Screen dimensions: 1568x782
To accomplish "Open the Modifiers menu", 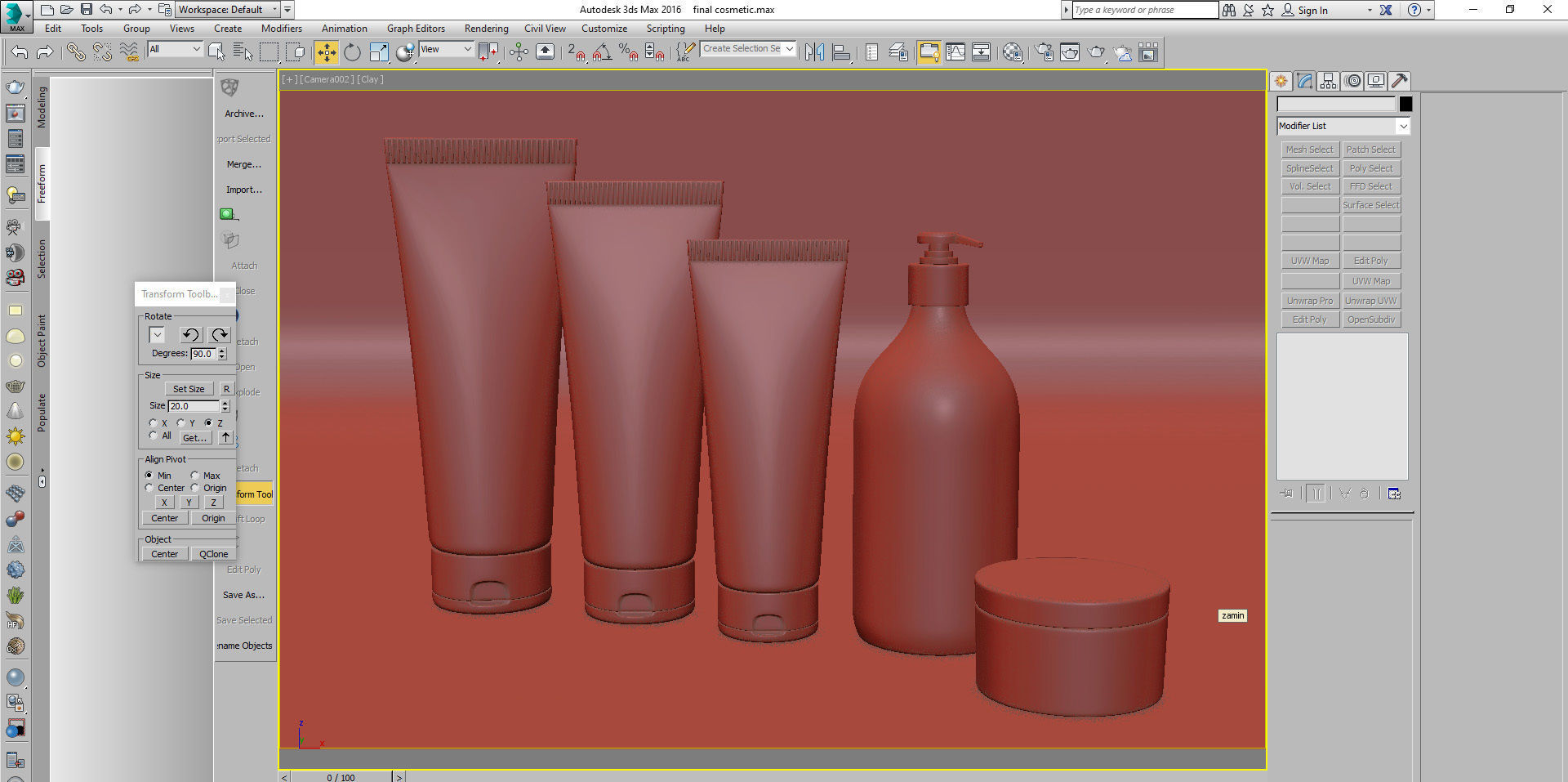I will click(282, 29).
